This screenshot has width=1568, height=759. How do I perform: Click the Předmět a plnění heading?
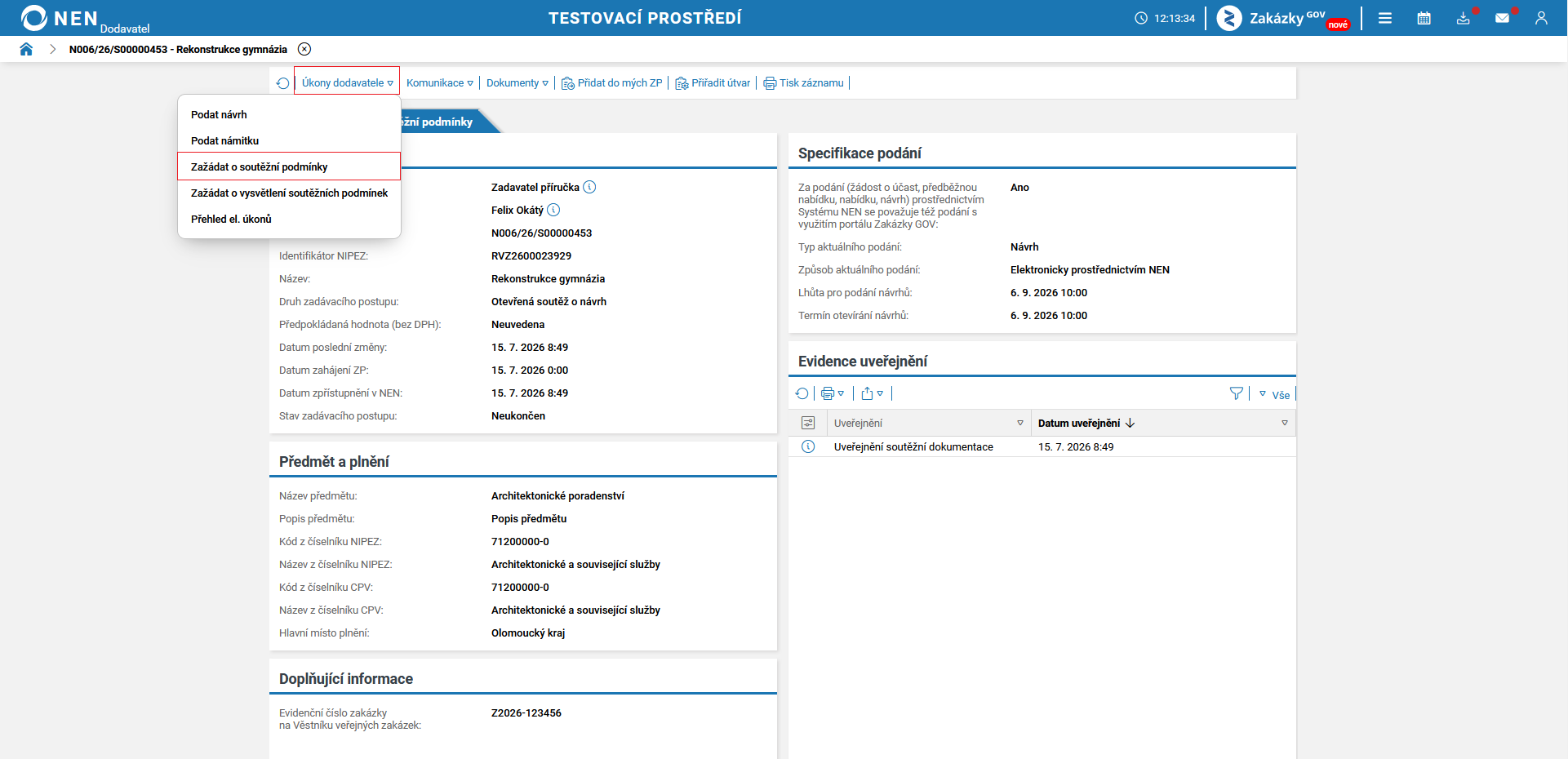[x=334, y=461]
